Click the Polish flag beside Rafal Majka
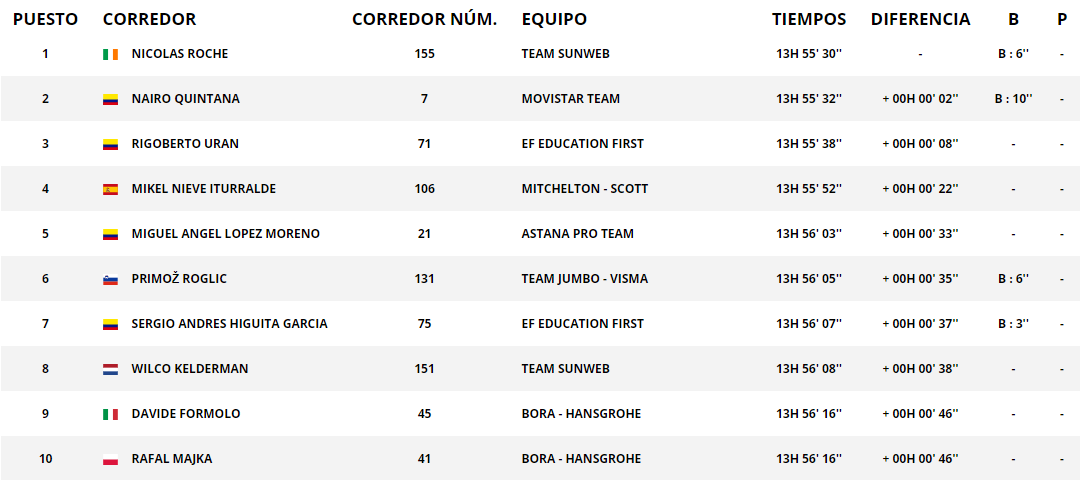Viewport: 1083px width, 480px height. coord(111,459)
